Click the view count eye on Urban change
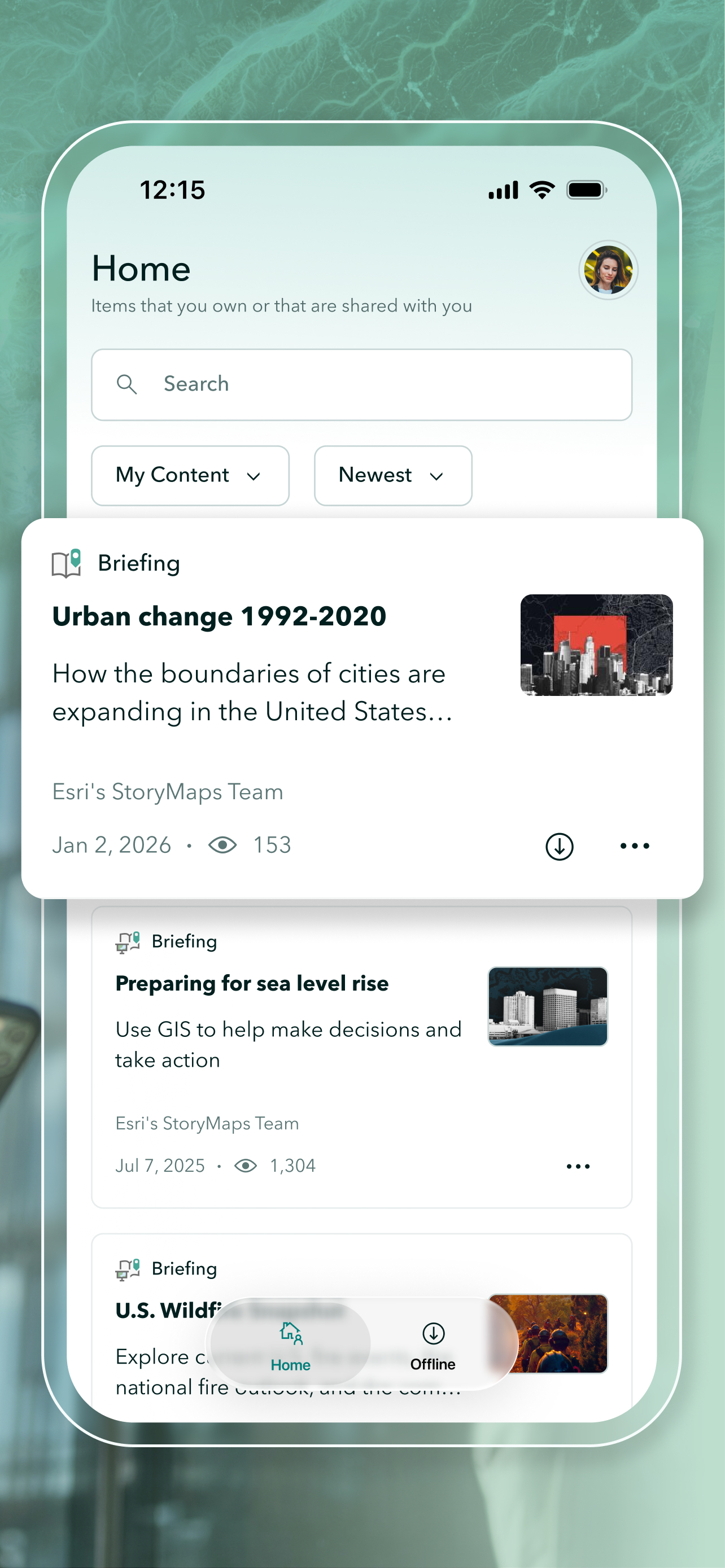This screenshot has width=725, height=1568. pos(222,845)
